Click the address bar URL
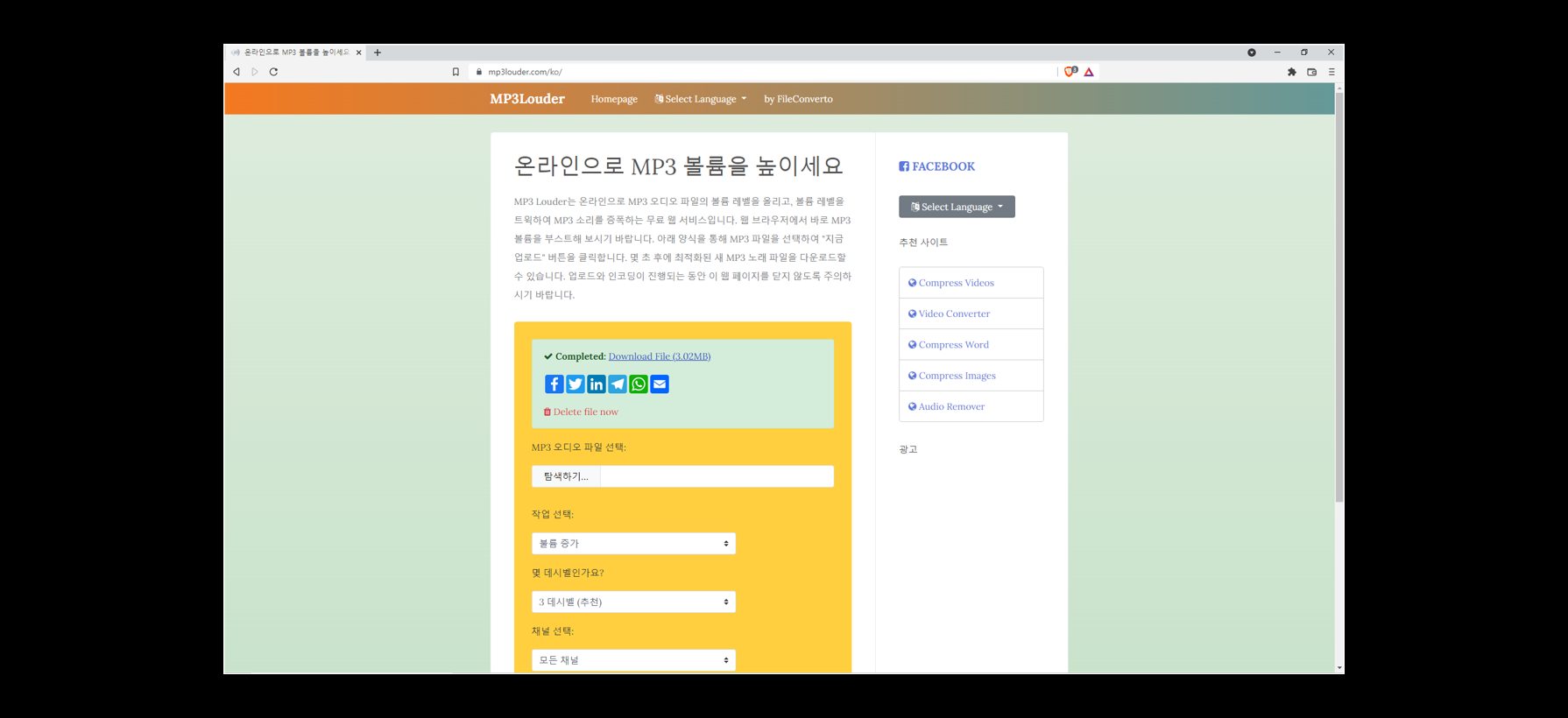 coord(525,72)
